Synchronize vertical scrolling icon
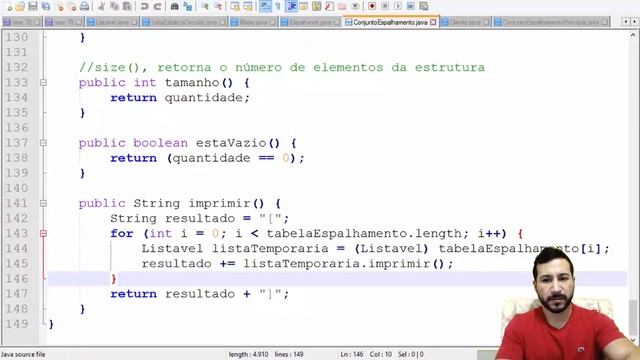Viewport: 640px width, 360px height. [235, 6]
